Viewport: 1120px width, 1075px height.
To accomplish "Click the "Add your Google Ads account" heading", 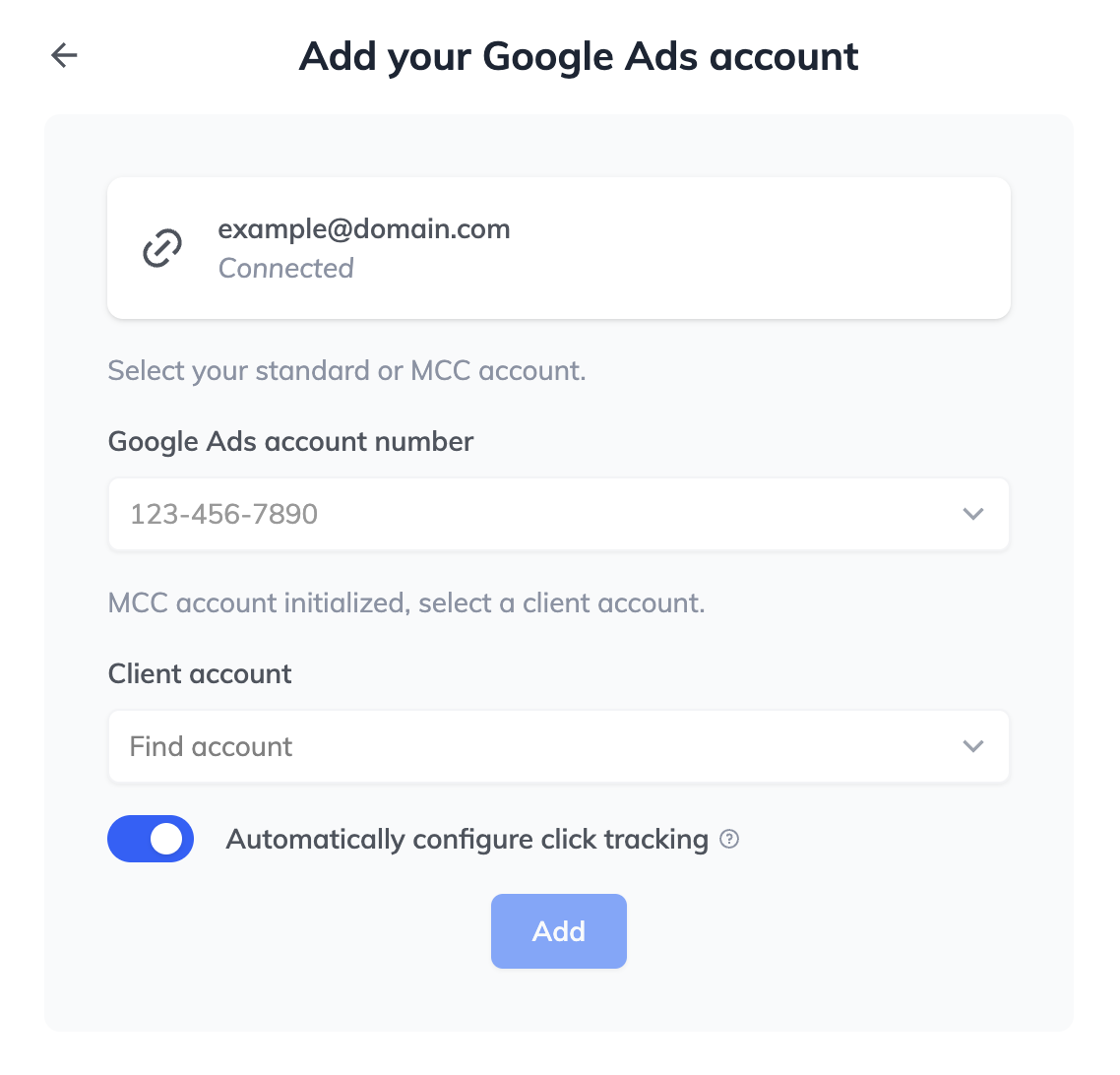I will (x=579, y=57).
